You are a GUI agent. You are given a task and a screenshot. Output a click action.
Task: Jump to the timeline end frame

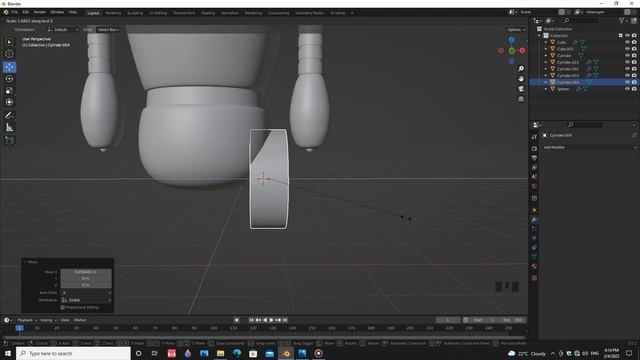285,320
